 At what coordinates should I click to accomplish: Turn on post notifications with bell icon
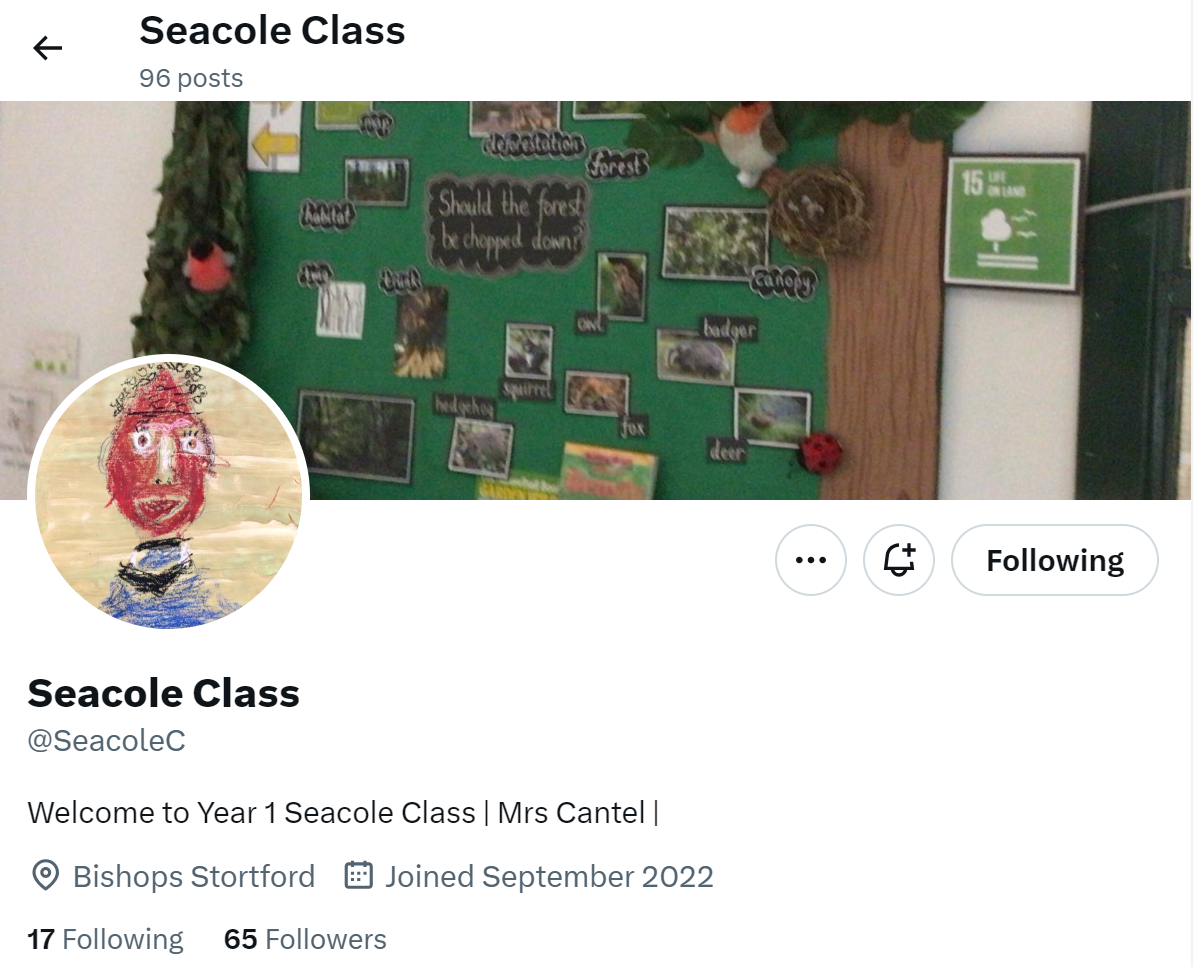(899, 560)
